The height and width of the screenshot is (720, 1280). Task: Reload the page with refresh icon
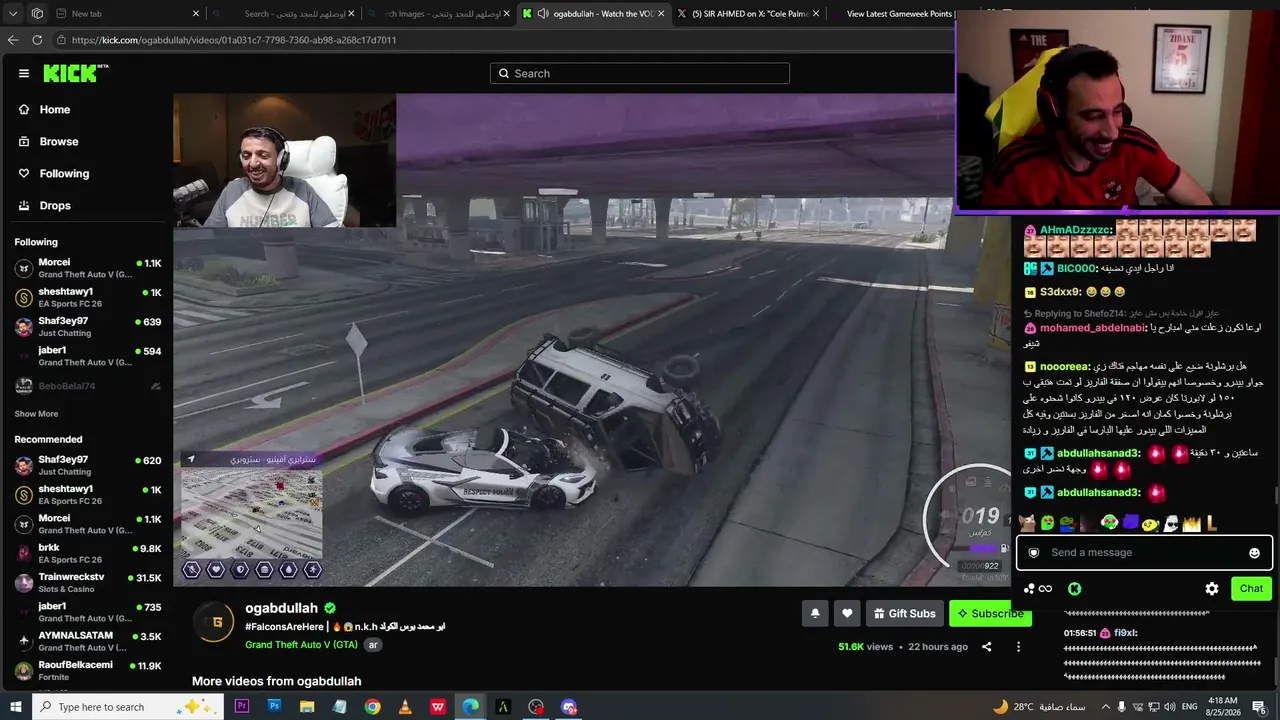(37, 40)
